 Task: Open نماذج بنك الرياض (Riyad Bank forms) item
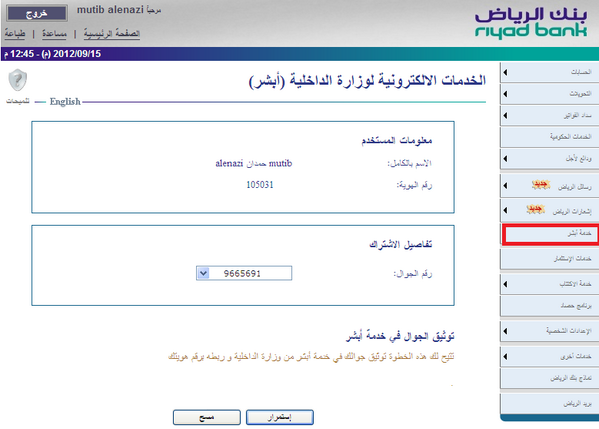click(x=549, y=378)
